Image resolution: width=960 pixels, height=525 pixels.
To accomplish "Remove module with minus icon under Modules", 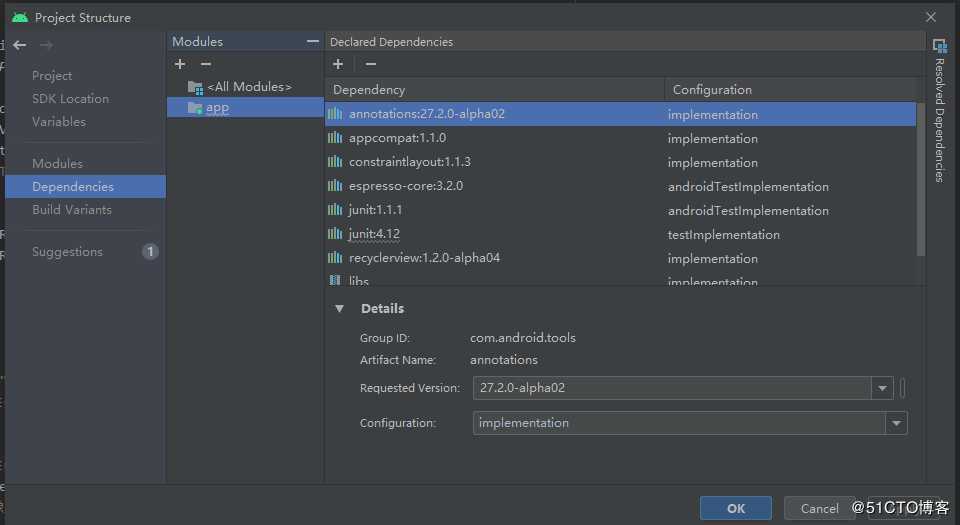I will (206, 64).
